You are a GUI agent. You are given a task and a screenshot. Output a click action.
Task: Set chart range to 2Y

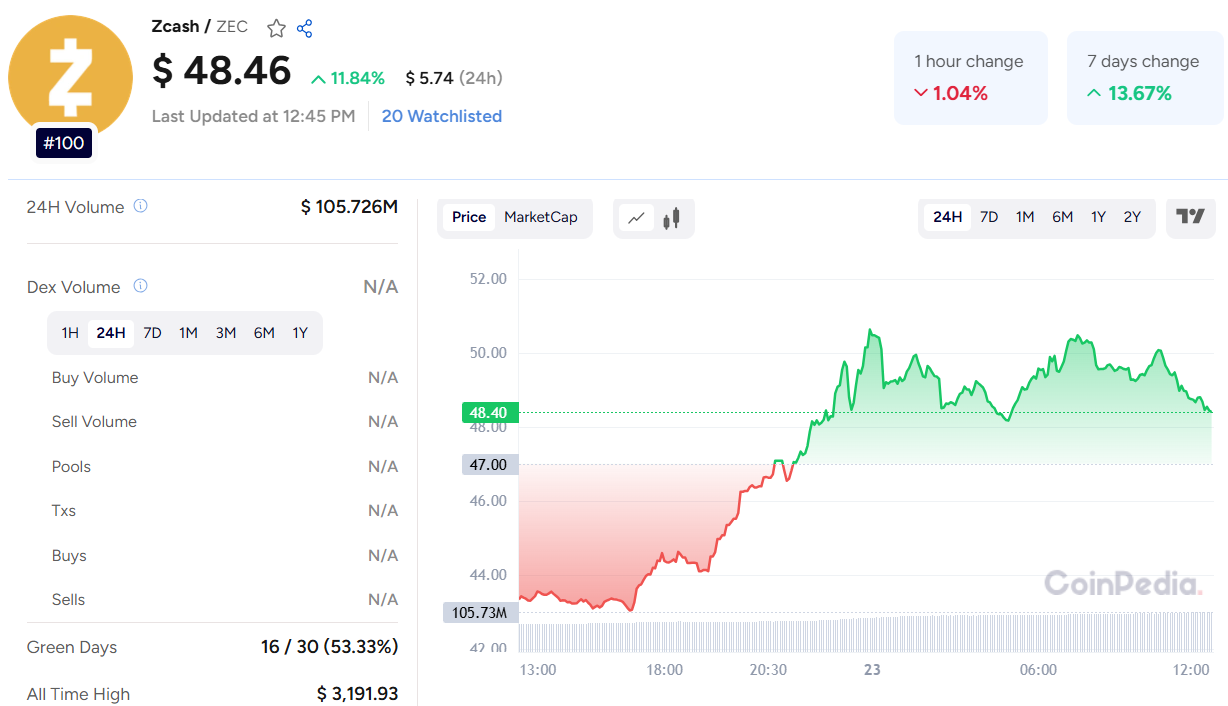click(x=1132, y=217)
